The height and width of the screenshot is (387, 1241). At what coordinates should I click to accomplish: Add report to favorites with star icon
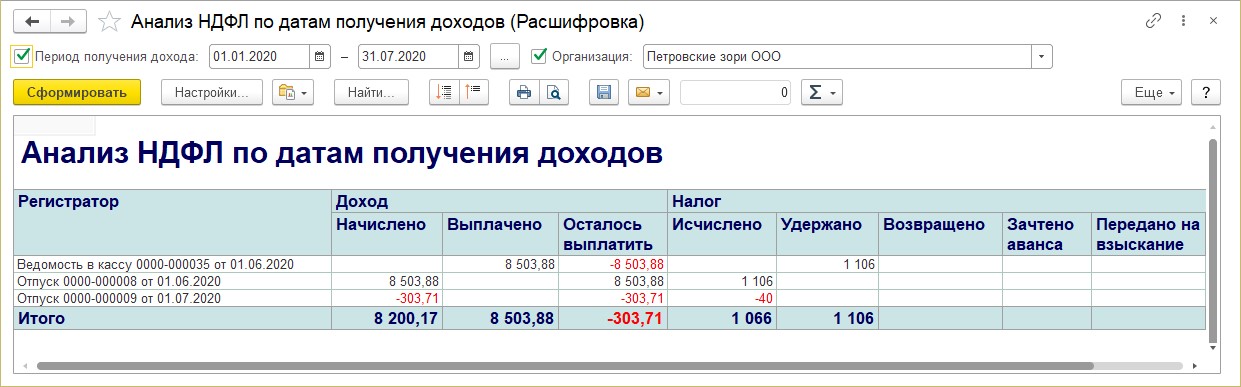[x=111, y=21]
